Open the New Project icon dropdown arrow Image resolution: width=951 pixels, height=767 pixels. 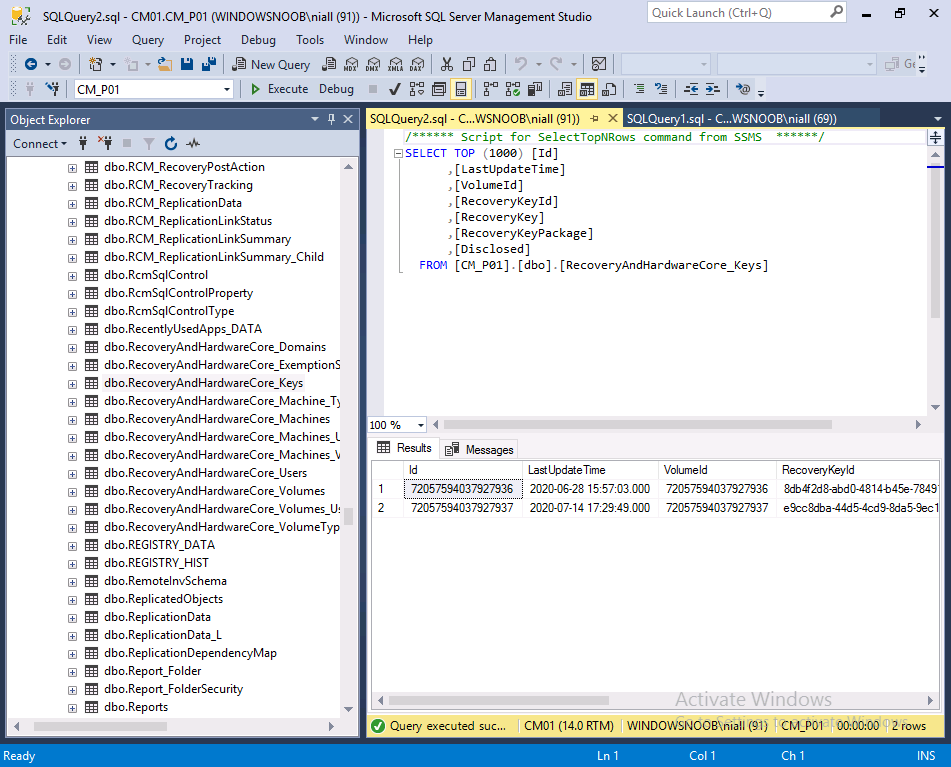point(113,64)
